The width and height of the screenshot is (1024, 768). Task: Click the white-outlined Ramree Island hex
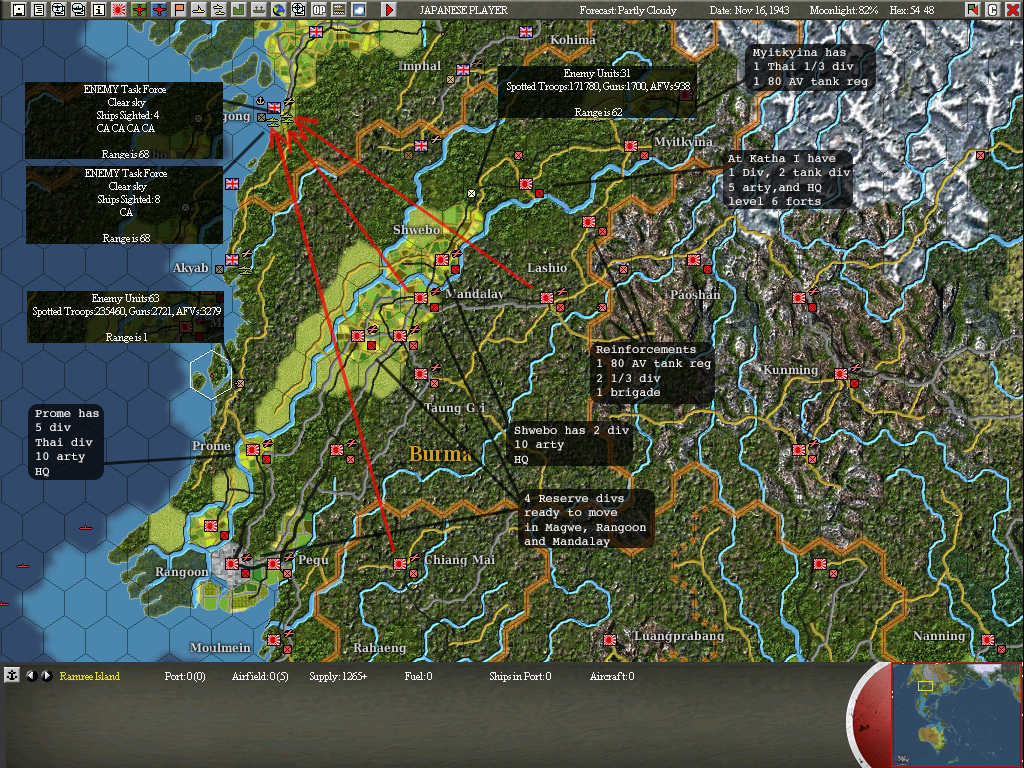coord(211,374)
